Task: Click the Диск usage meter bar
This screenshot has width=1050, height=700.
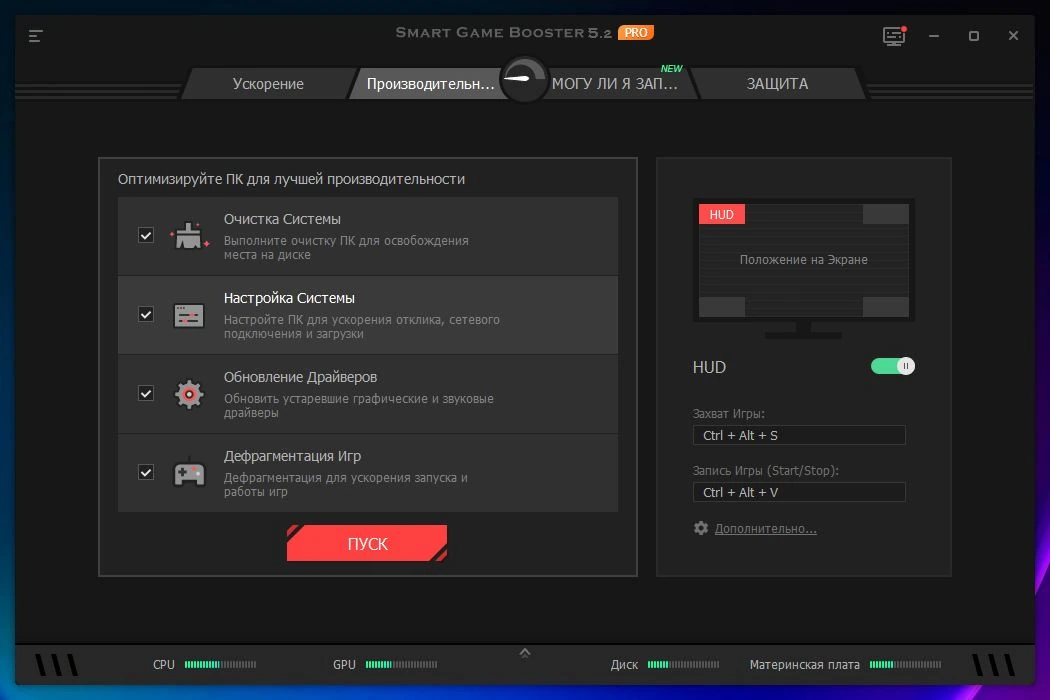Action: (x=683, y=664)
